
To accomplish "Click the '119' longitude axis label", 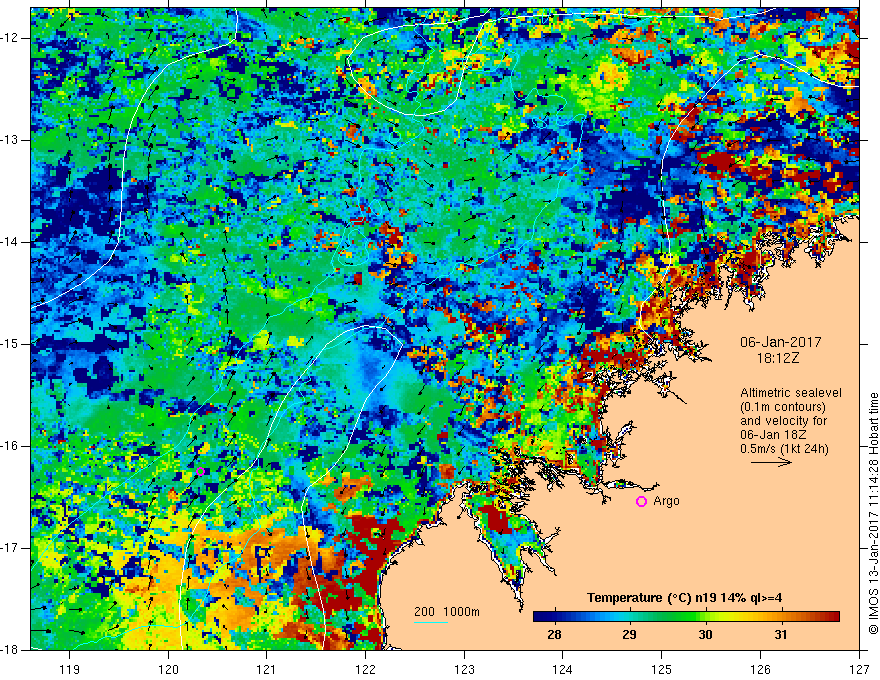I will coord(69,669).
